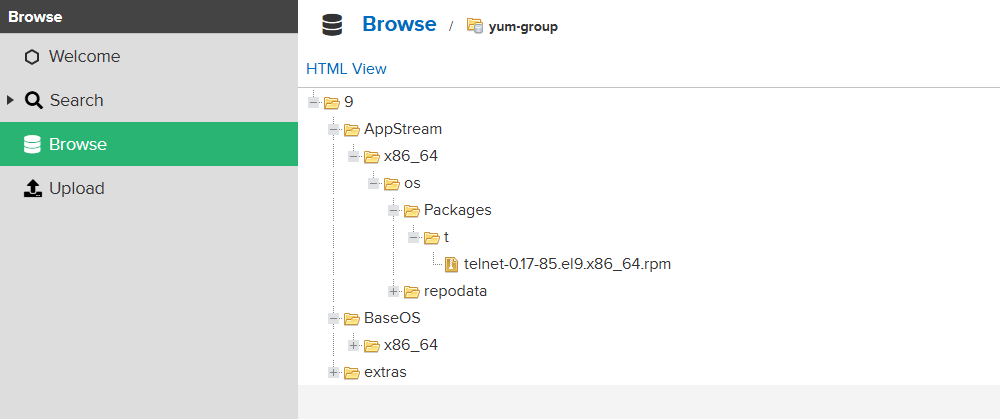Click the AppStream folder icon
This screenshot has height=419, width=1000.
[x=352, y=130]
